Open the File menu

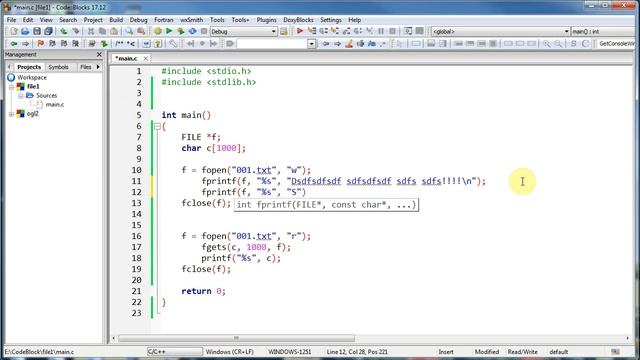pyautogui.click(x=11, y=20)
